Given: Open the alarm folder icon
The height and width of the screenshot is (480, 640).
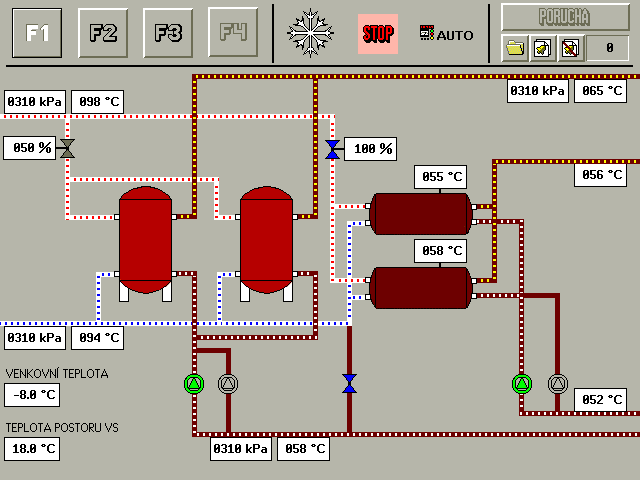Looking at the screenshot, I should tap(515, 47).
